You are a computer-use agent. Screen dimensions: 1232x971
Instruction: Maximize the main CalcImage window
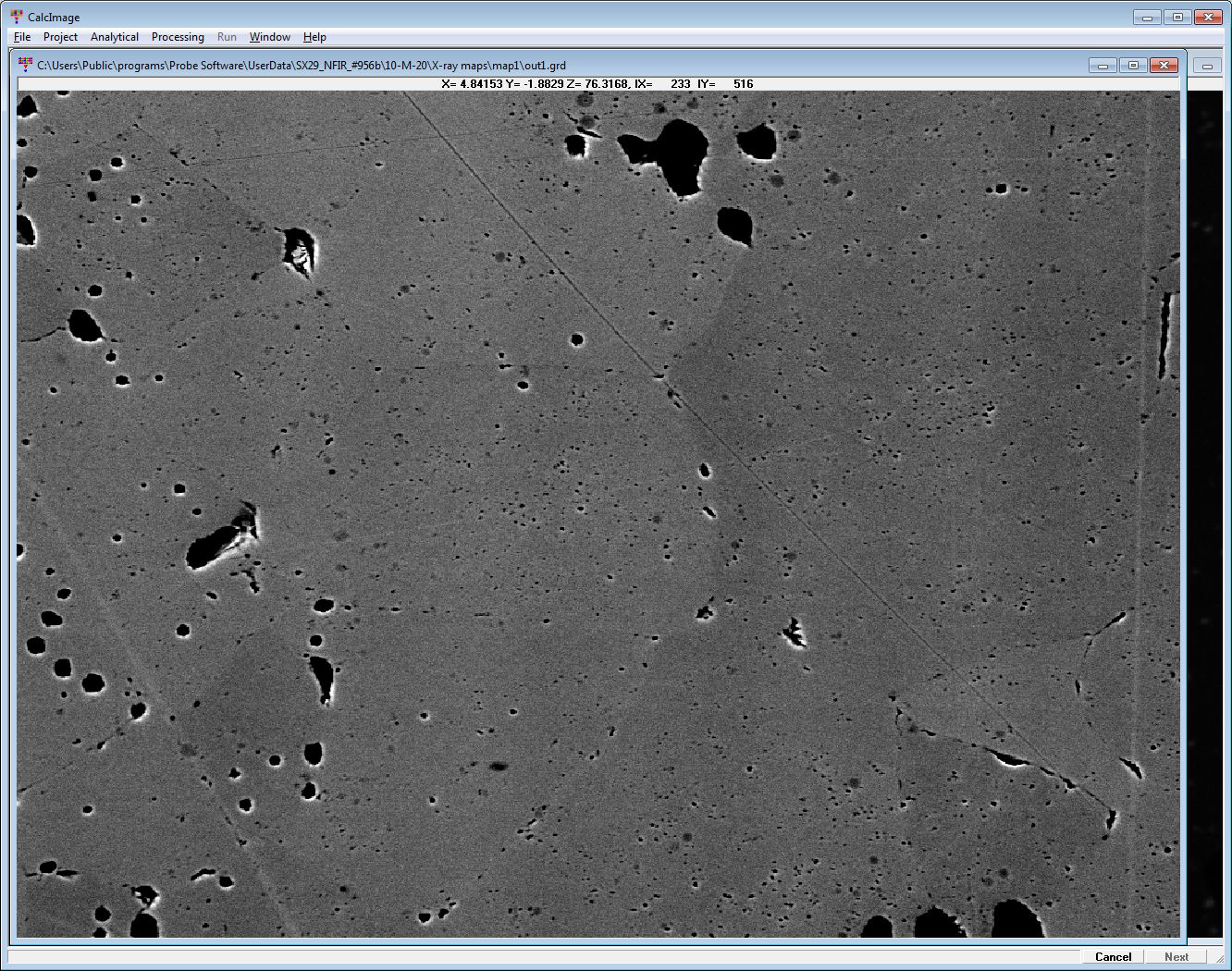[1177, 18]
